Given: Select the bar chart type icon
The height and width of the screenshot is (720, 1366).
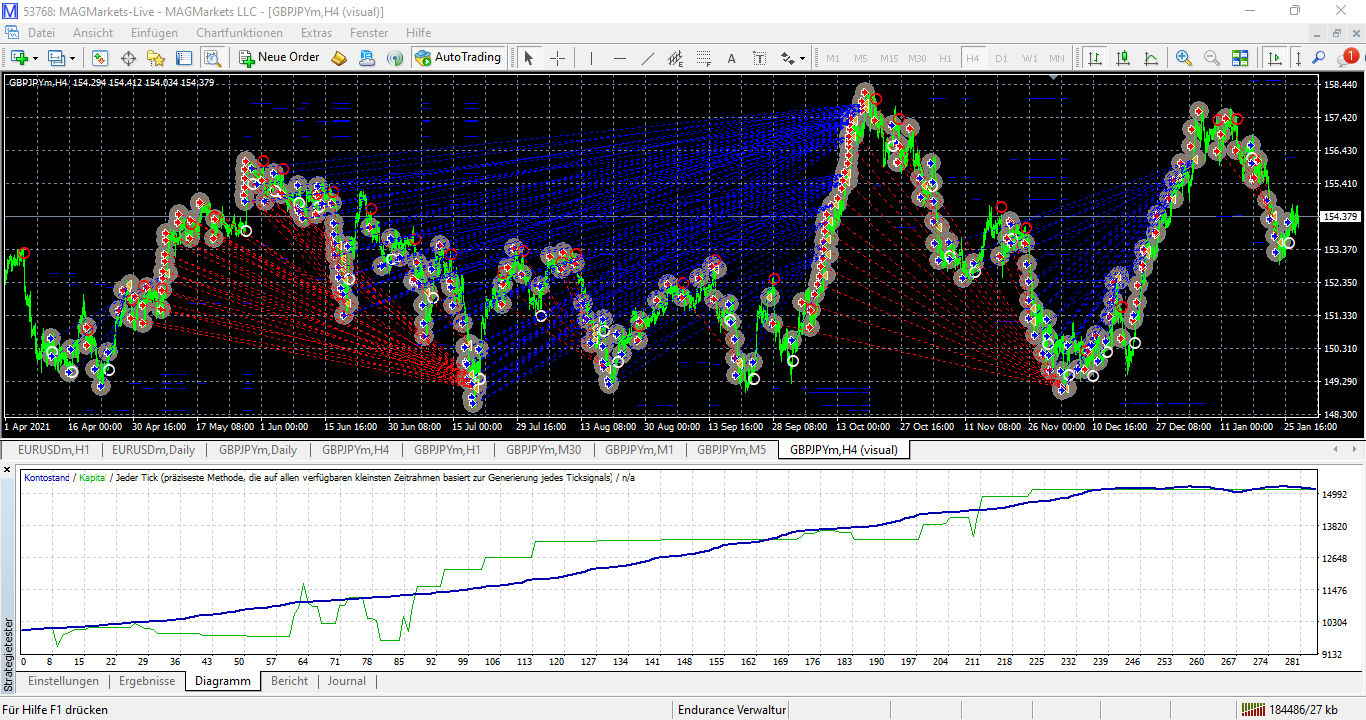Looking at the screenshot, I should coord(1096,58).
